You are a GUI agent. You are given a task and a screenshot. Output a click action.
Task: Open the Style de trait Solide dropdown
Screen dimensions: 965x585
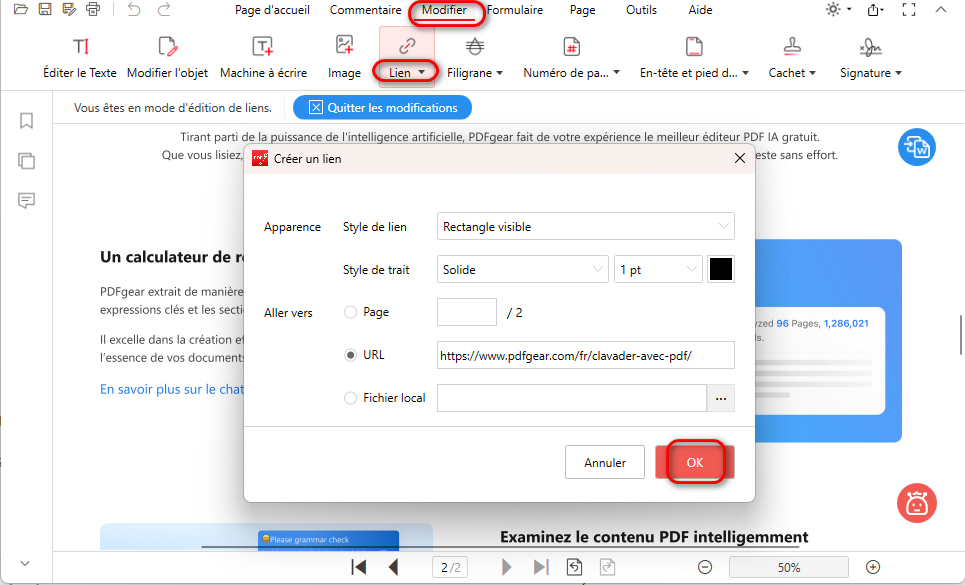pyautogui.click(x=523, y=269)
